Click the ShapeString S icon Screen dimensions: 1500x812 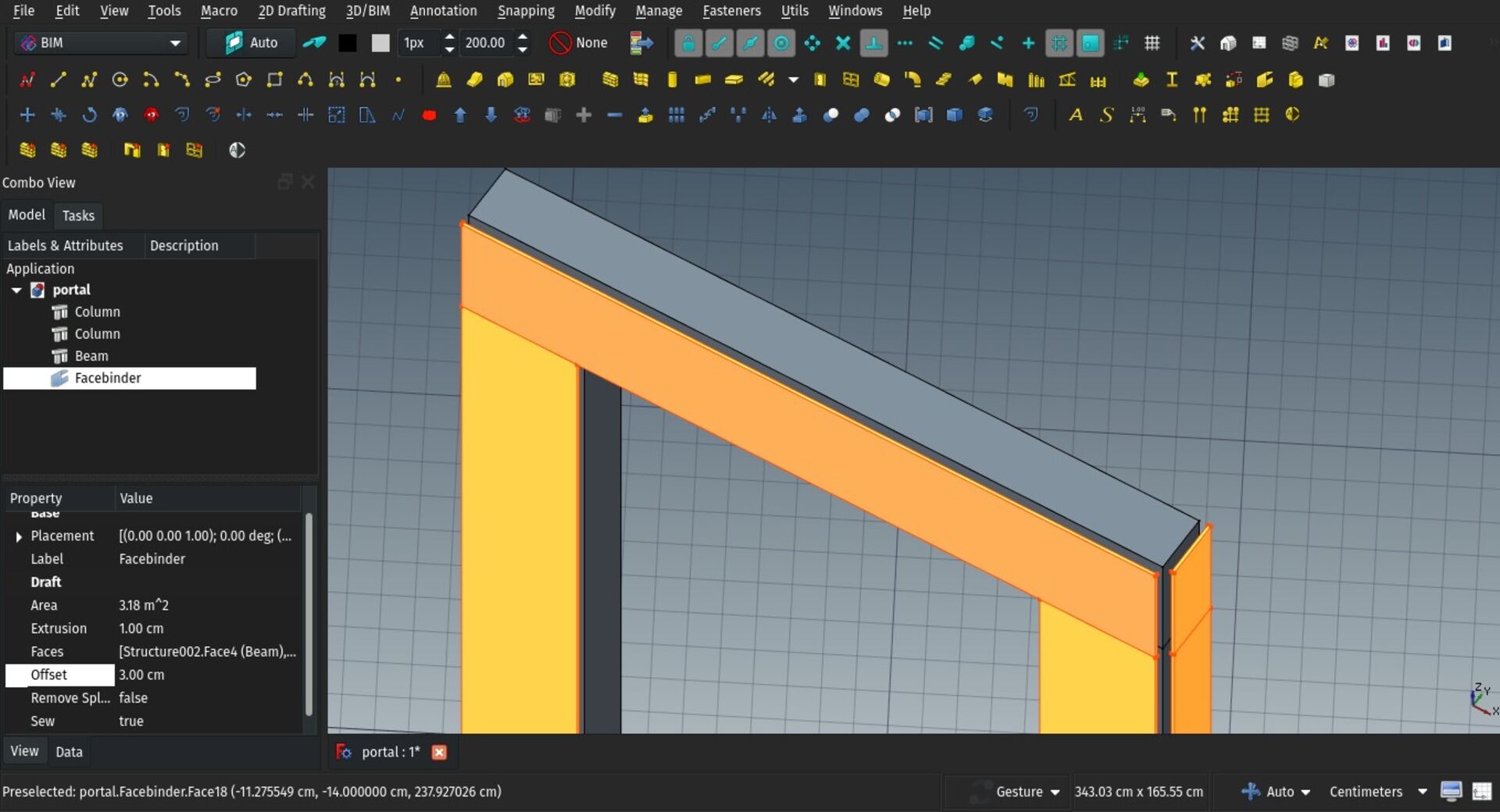click(1106, 116)
